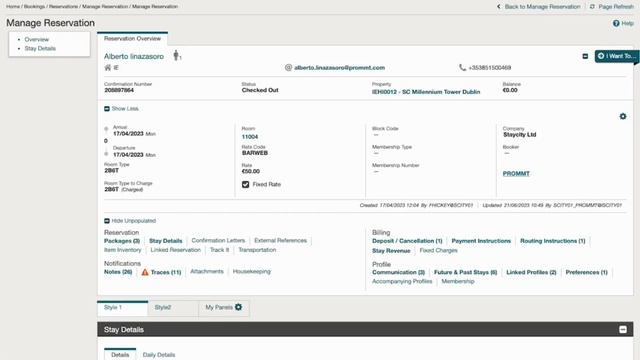Open Deposit / Cancellation (1) link
This screenshot has height=360, width=640.
(x=407, y=241)
